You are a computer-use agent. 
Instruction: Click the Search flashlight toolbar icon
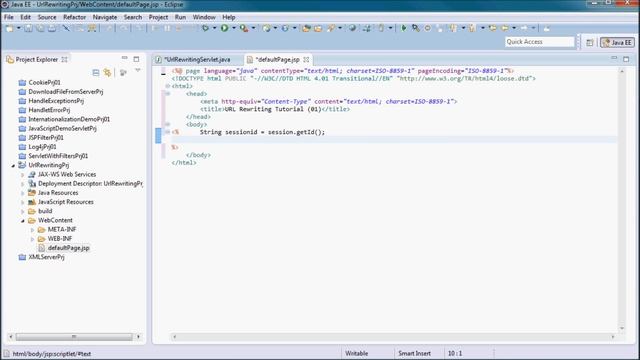click(x=331, y=28)
